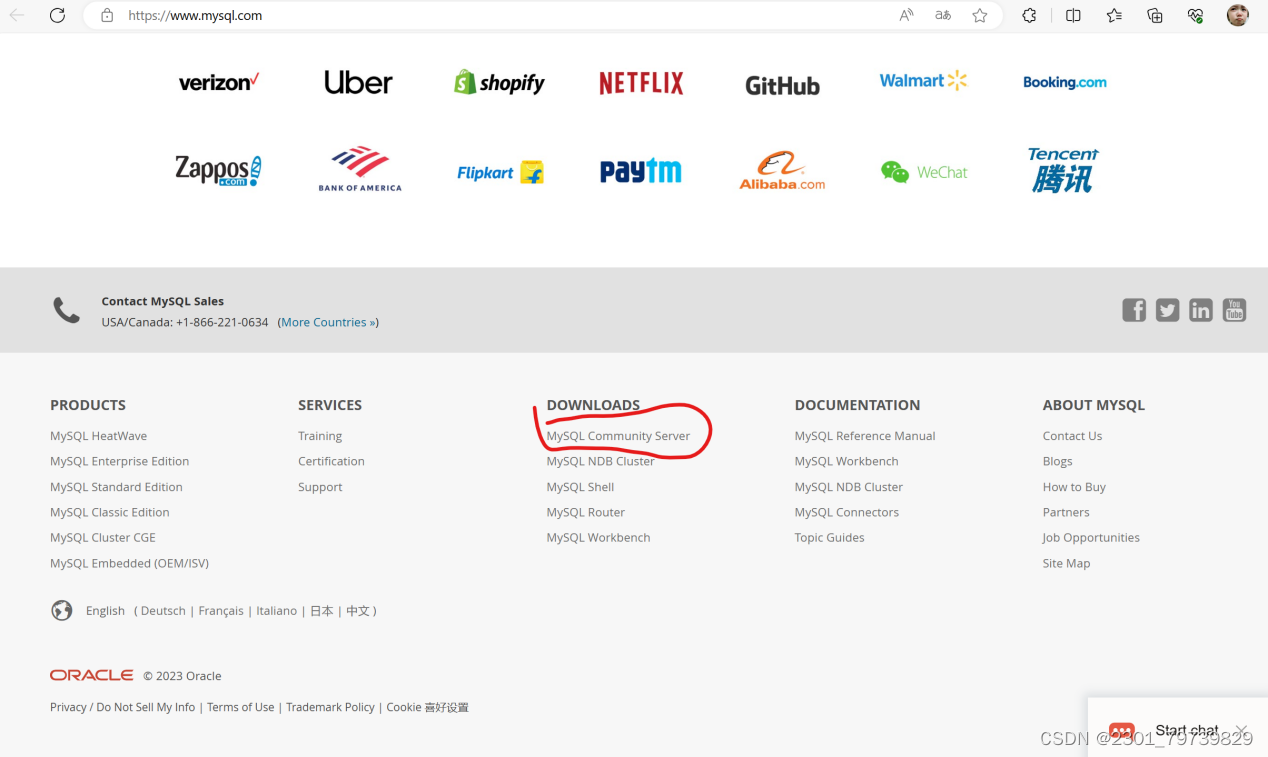Open the read aloud icon in address bar

click(x=906, y=15)
